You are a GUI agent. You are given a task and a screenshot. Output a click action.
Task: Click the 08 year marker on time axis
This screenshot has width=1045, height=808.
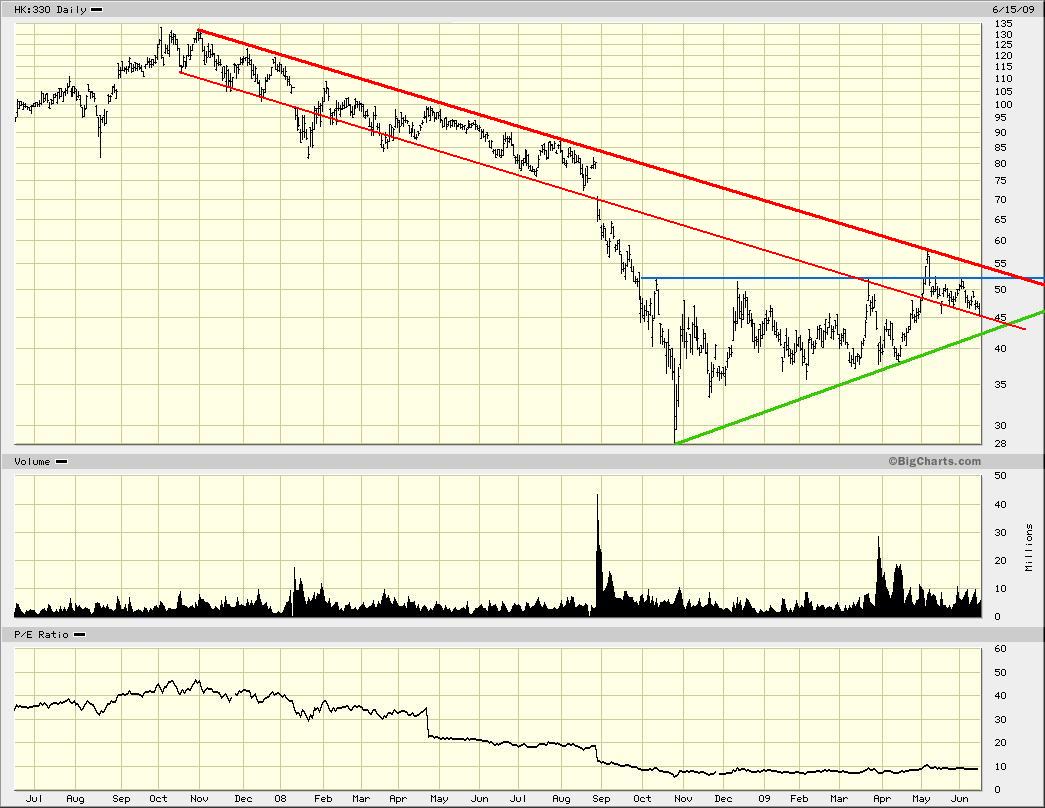pyautogui.click(x=280, y=798)
